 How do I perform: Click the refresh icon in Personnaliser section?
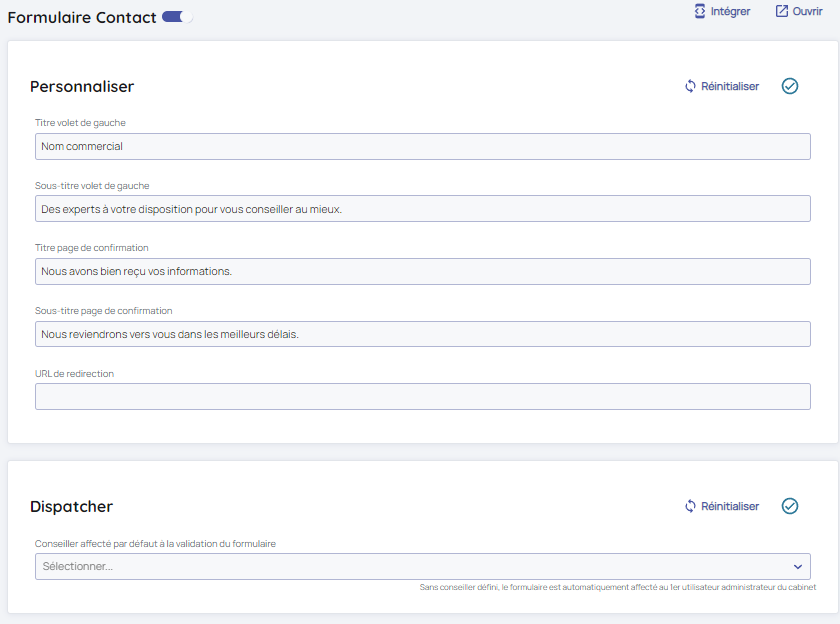pos(690,86)
